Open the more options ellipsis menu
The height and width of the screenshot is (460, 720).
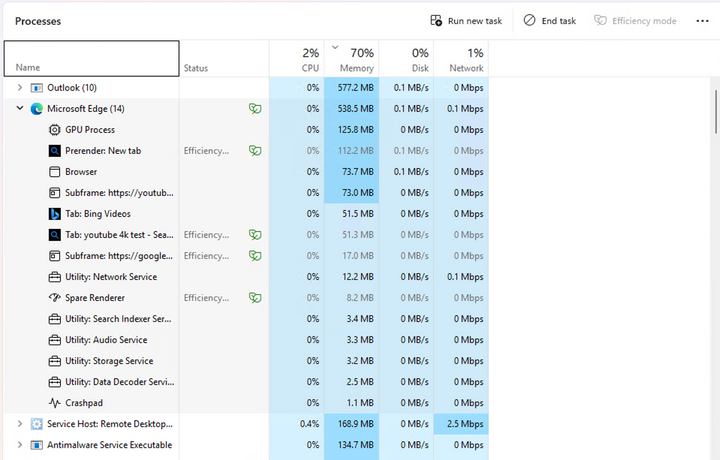pos(702,21)
